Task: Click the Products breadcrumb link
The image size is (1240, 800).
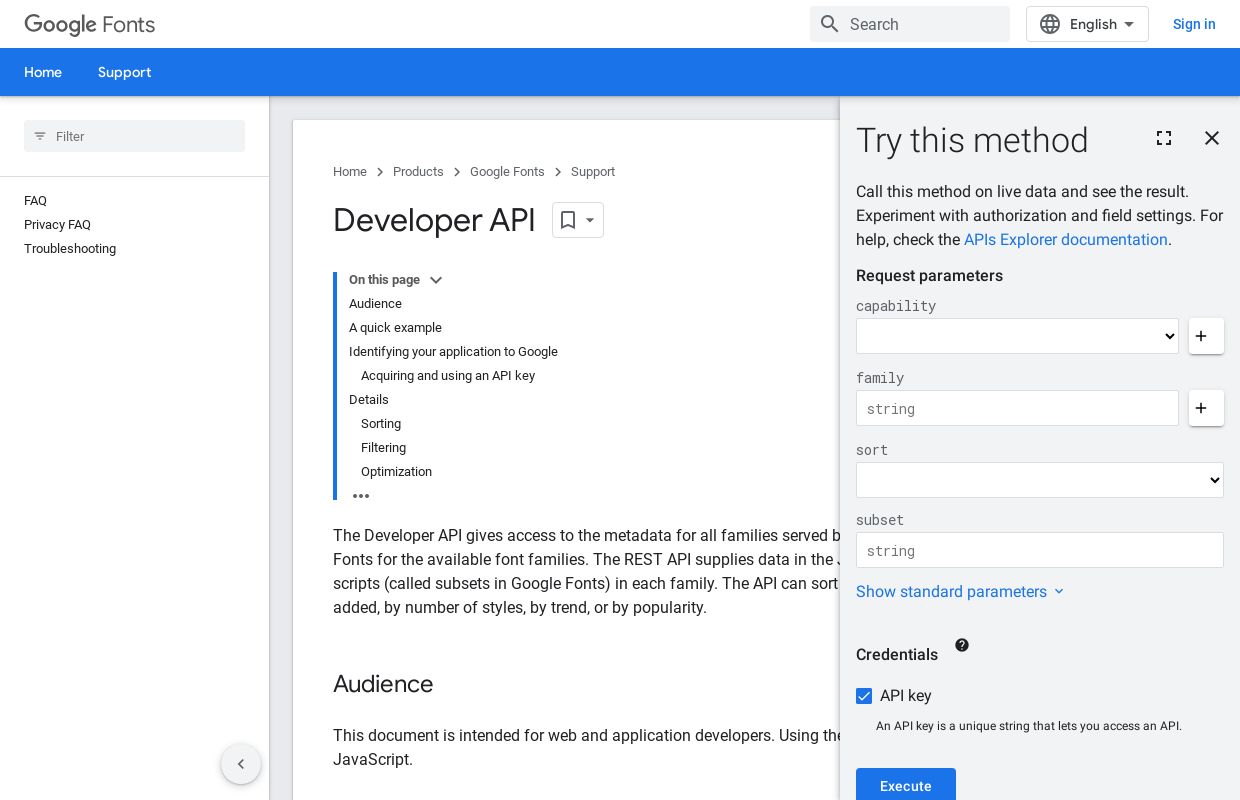Action: (418, 172)
